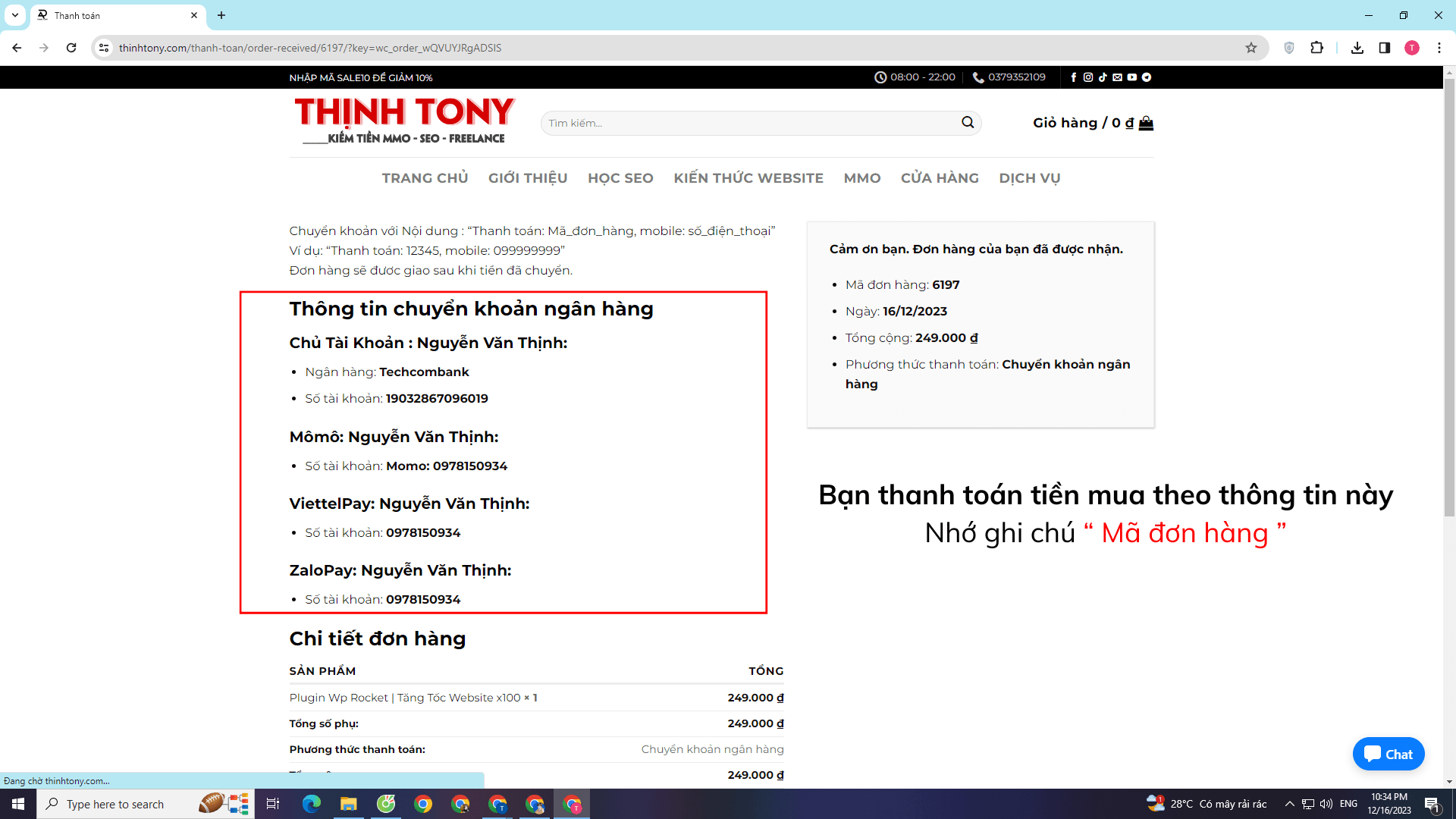Bookmark this page via the star icon
The width and height of the screenshot is (1456, 819).
coord(1252,48)
